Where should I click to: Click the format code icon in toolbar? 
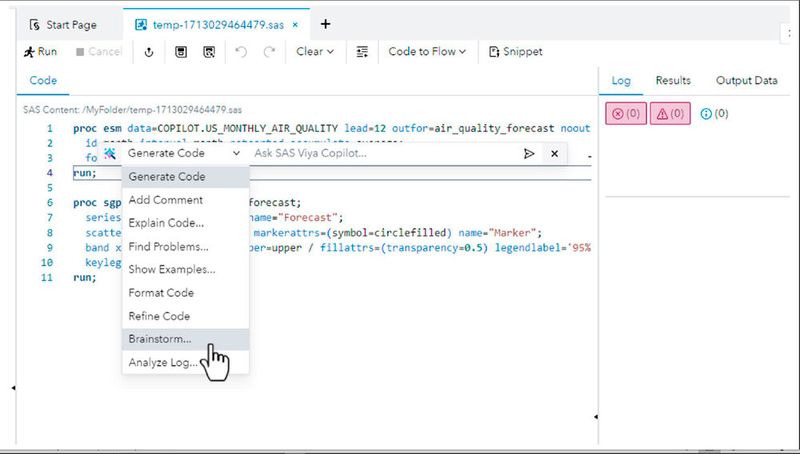(x=362, y=52)
